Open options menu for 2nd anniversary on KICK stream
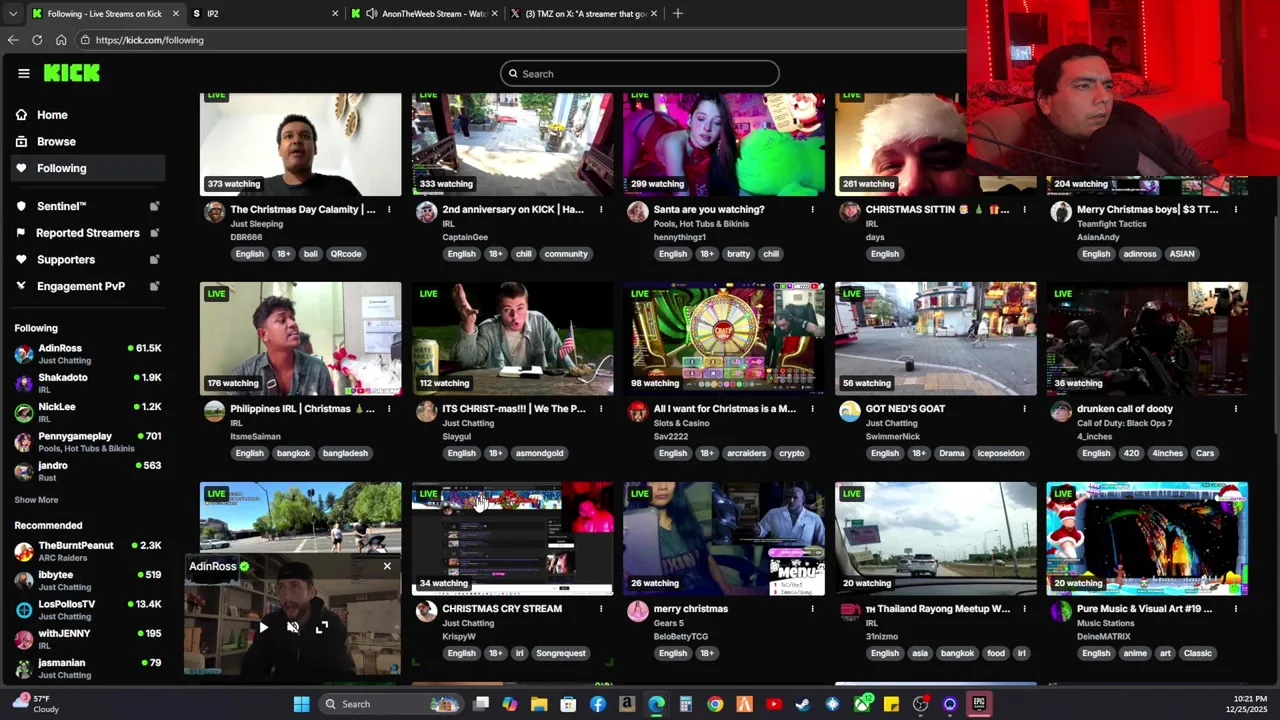 601,210
